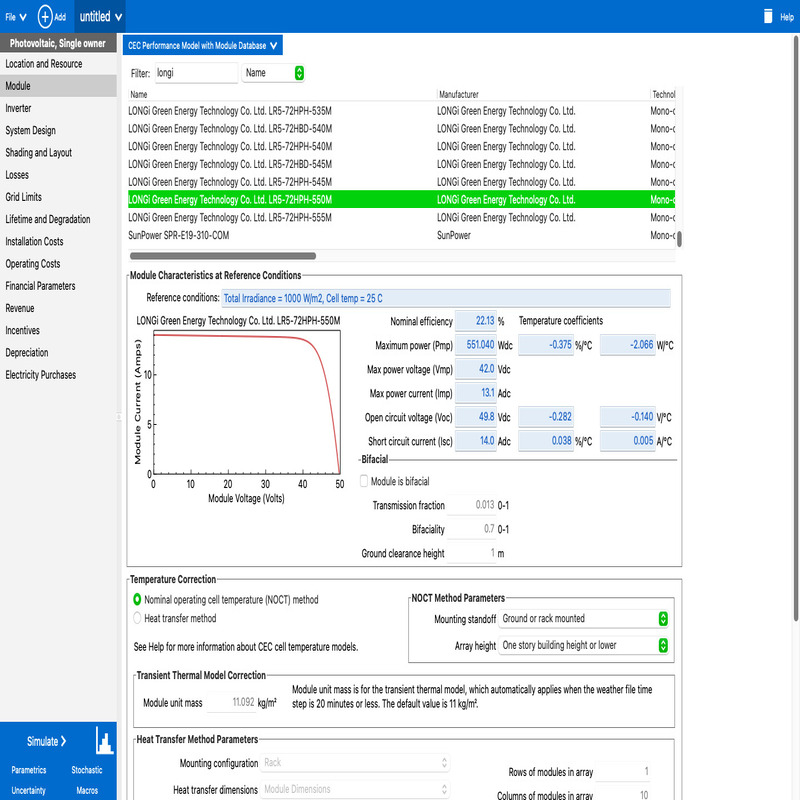Click the module Filter text field

196,73
